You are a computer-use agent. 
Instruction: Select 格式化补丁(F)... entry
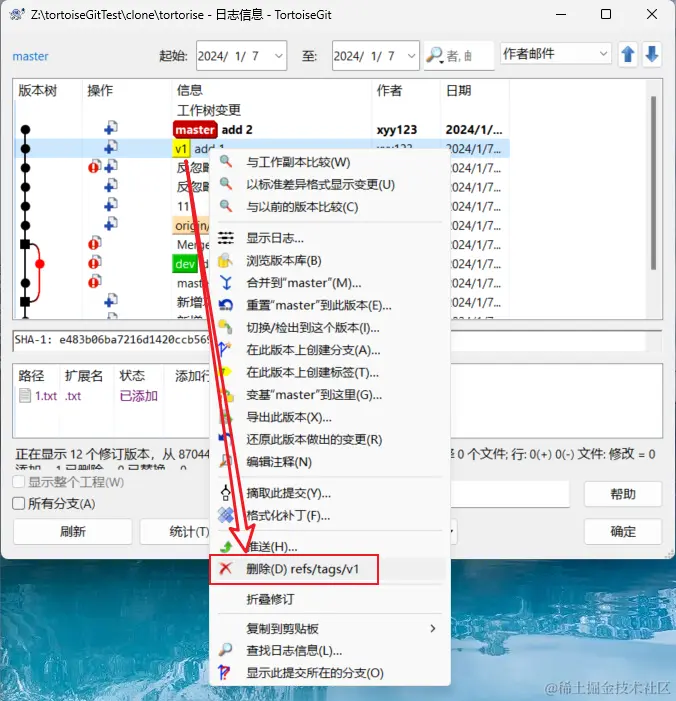(330, 515)
